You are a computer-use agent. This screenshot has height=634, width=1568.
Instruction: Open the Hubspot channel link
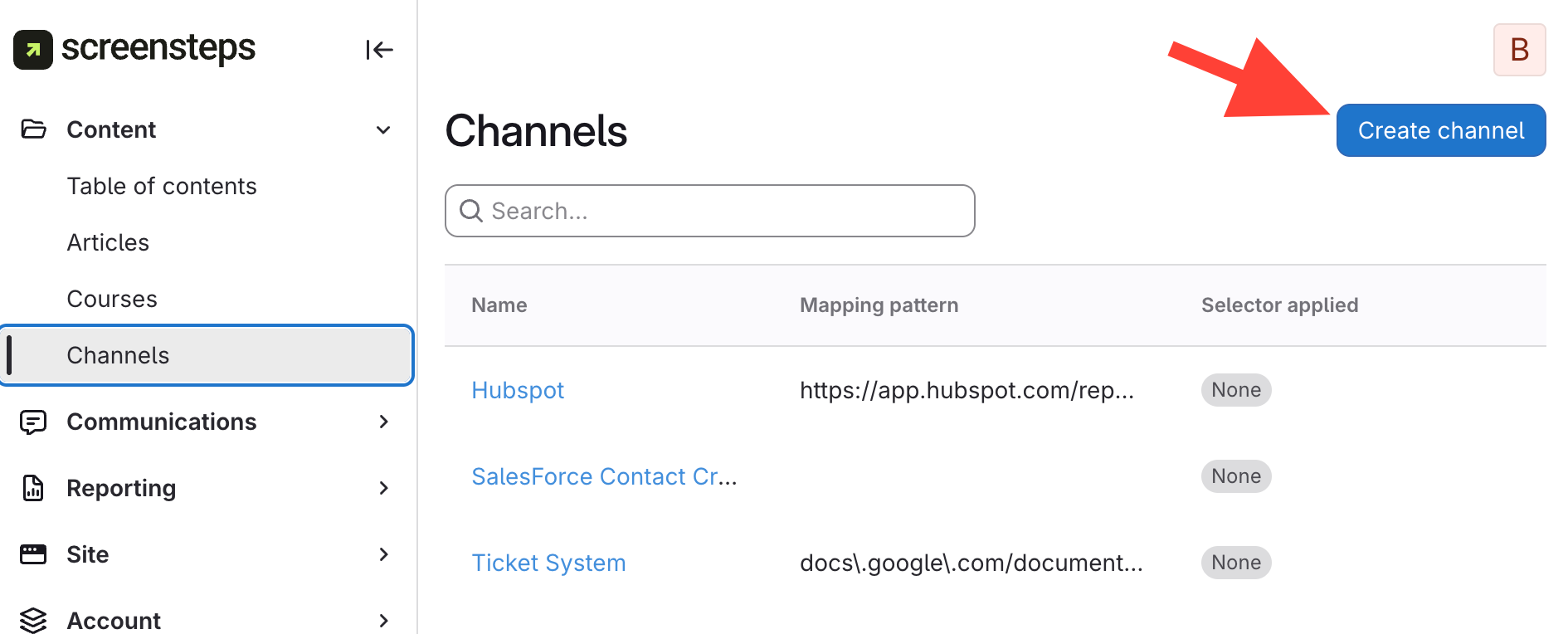(x=518, y=390)
